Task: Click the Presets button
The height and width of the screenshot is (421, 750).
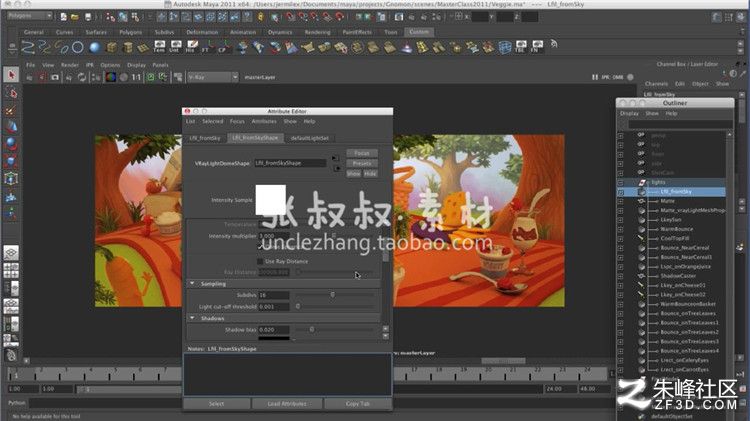Action: [362, 164]
